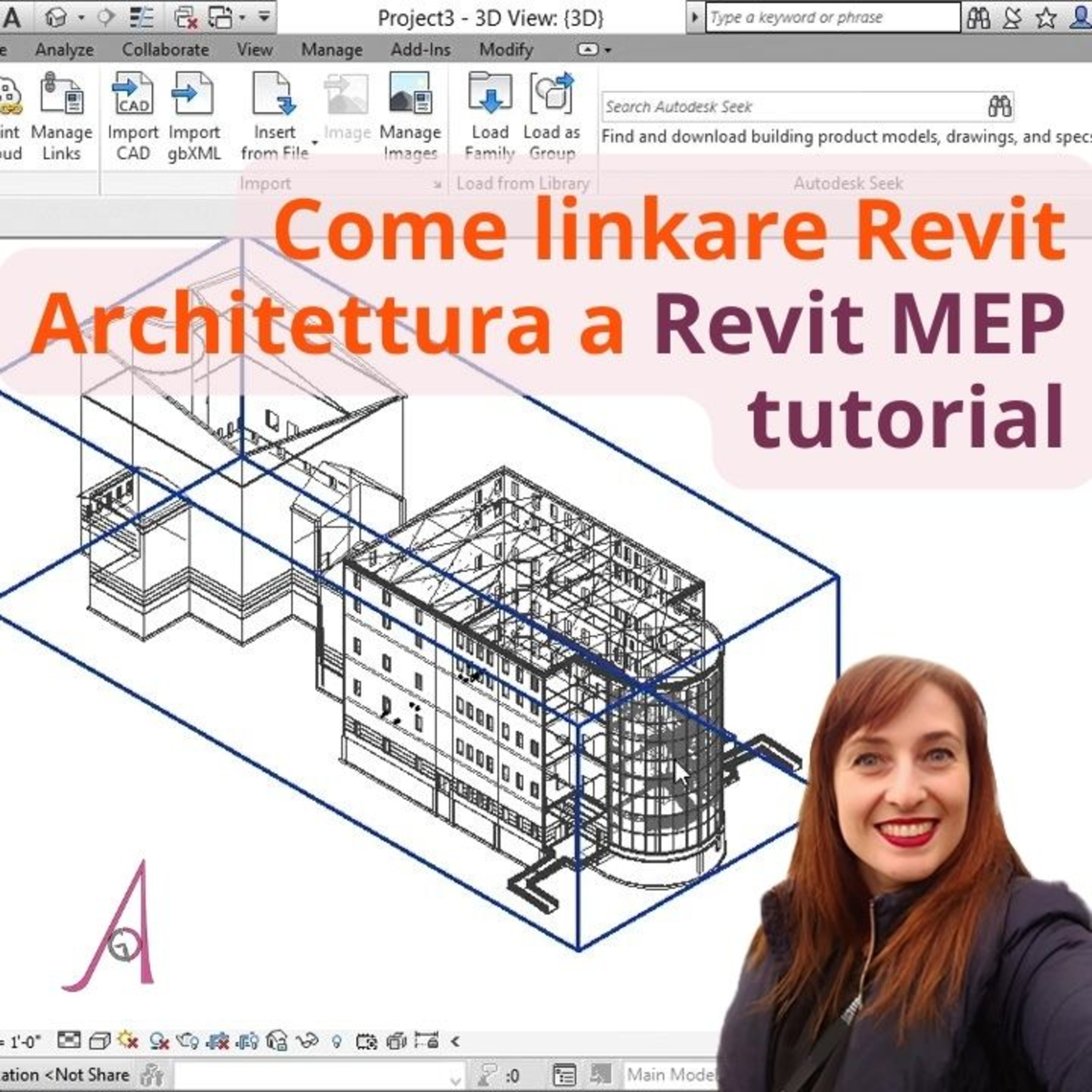Click the Close Hidden Windows icon
The height and width of the screenshot is (1092, 1092).
click(185, 18)
